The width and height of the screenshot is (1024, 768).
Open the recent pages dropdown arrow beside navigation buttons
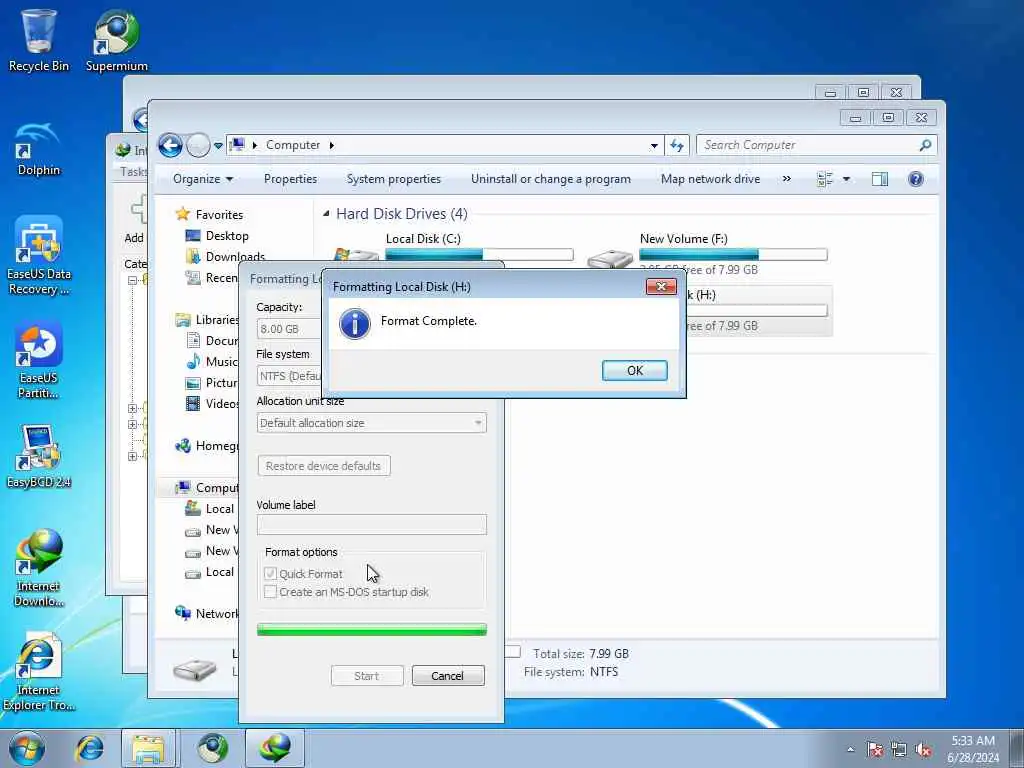[218, 146]
